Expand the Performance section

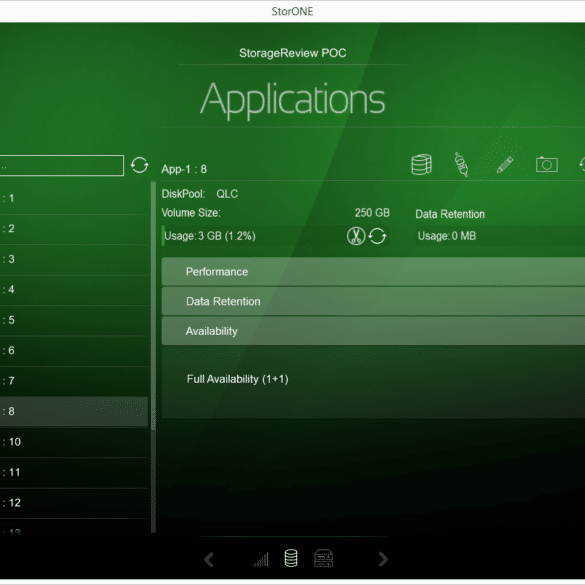point(373,272)
